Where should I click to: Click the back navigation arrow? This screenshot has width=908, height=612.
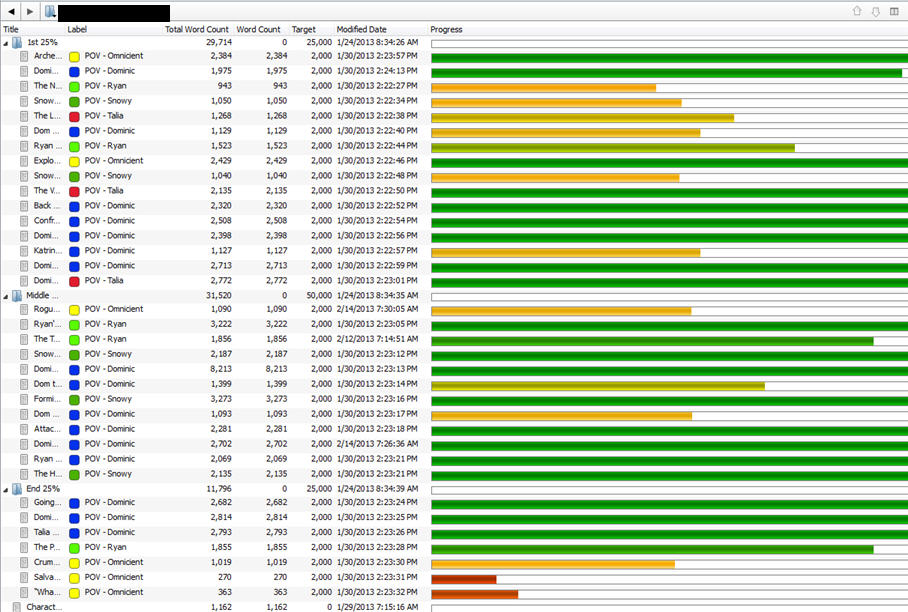9,10
